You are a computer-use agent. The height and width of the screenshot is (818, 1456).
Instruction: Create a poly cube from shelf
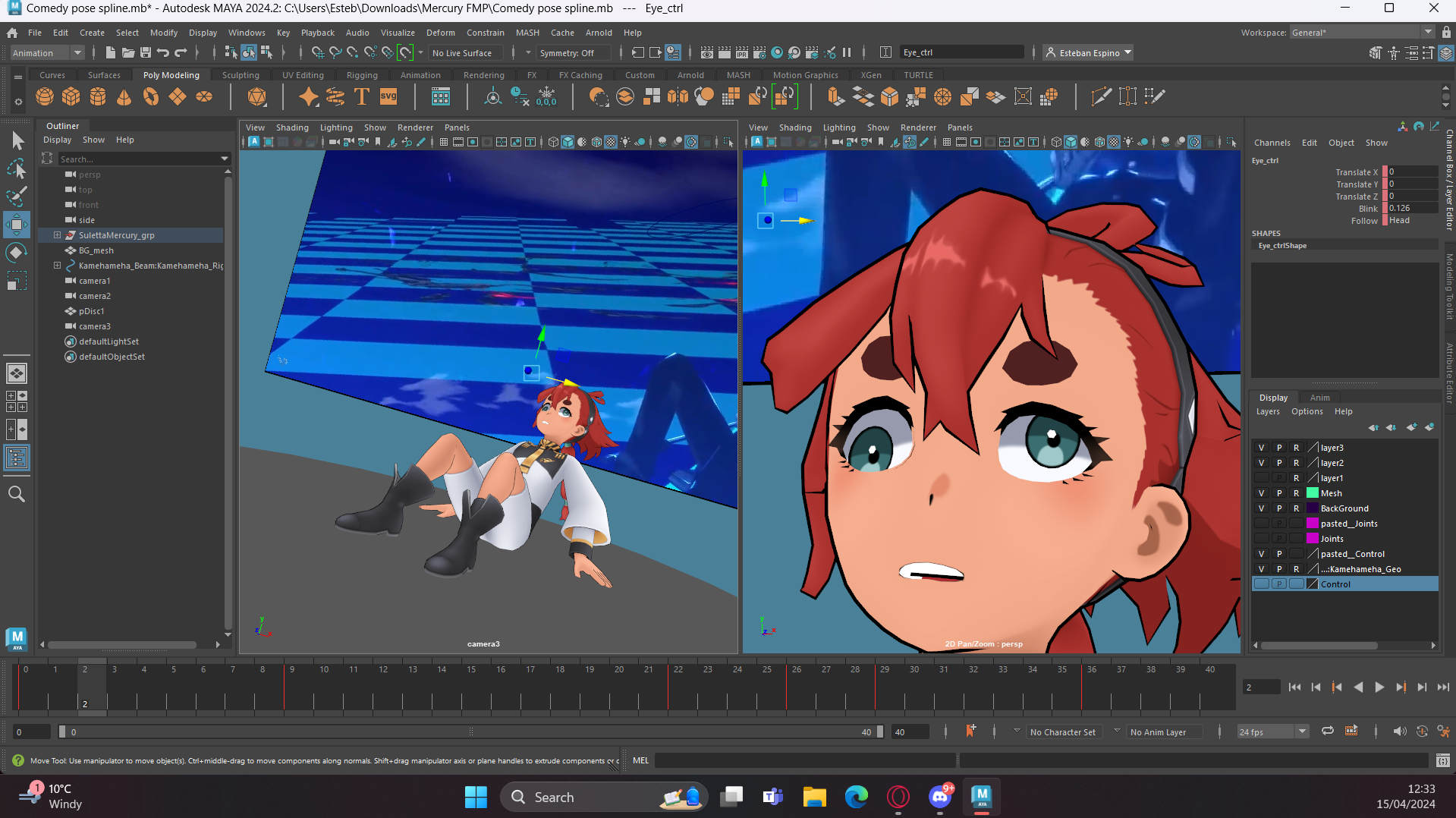pos(71,96)
